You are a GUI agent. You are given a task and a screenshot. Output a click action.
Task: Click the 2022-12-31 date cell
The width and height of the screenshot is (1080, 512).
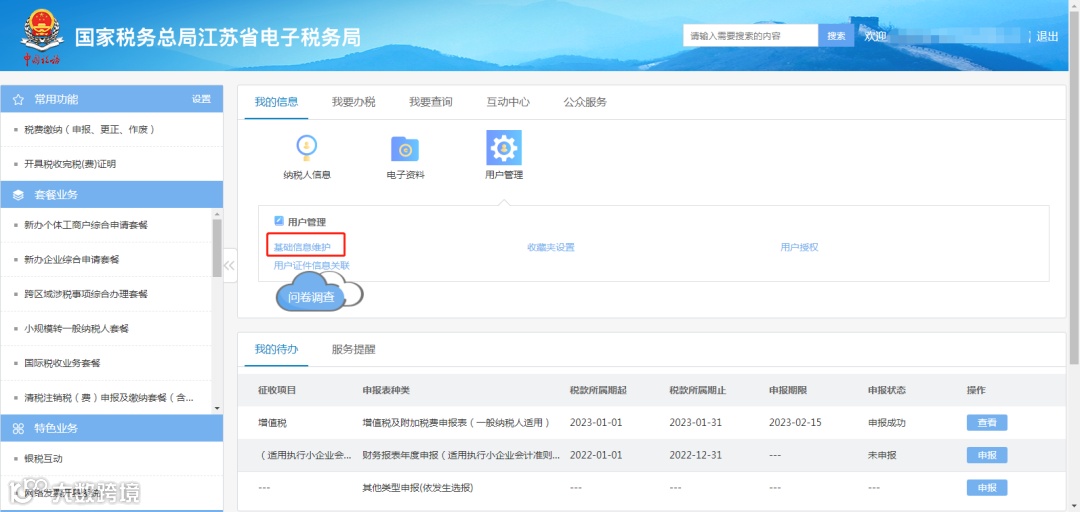pyautogui.click(x=696, y=455)
